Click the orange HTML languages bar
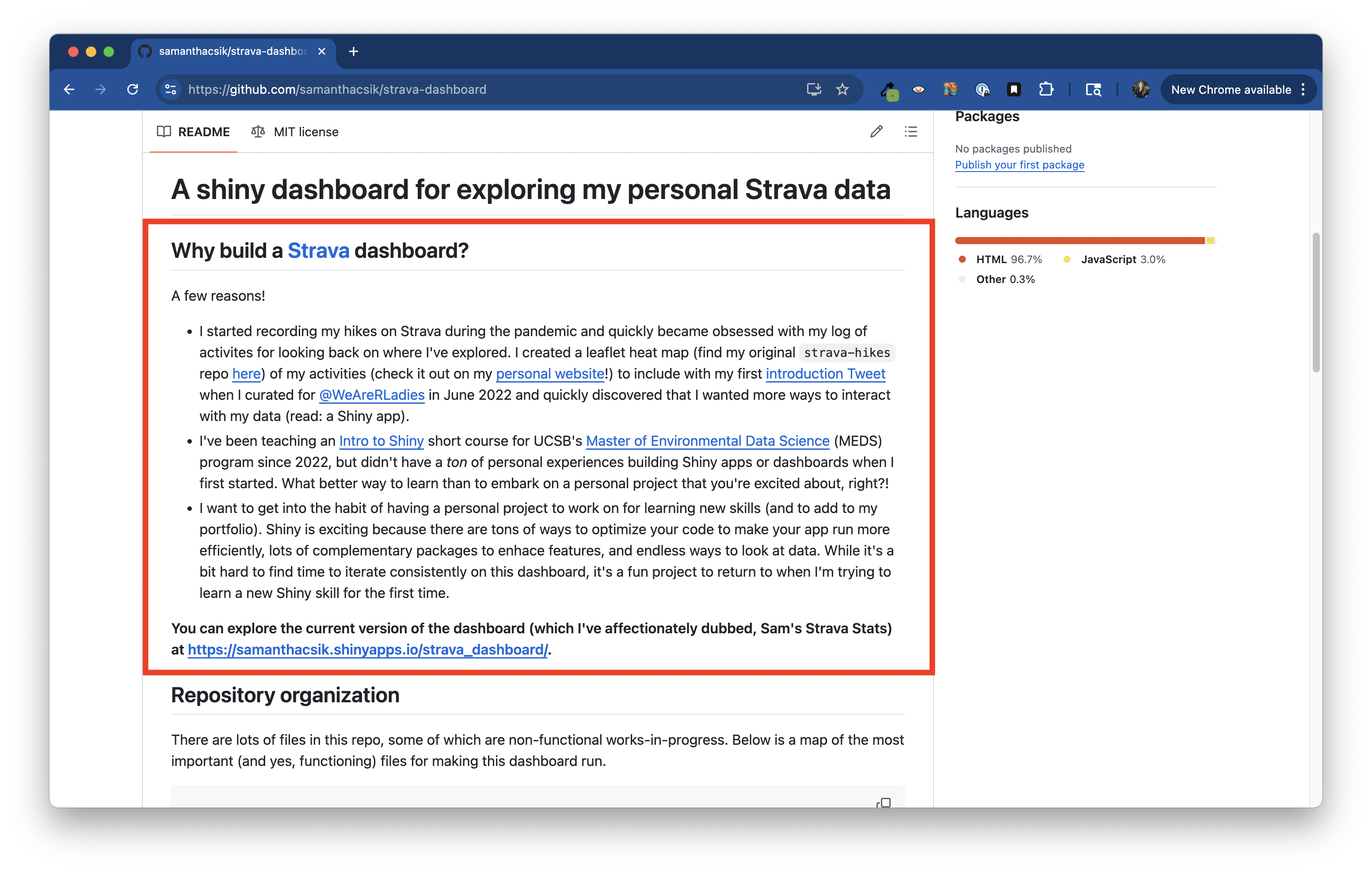 click(x=1079, y=241)
